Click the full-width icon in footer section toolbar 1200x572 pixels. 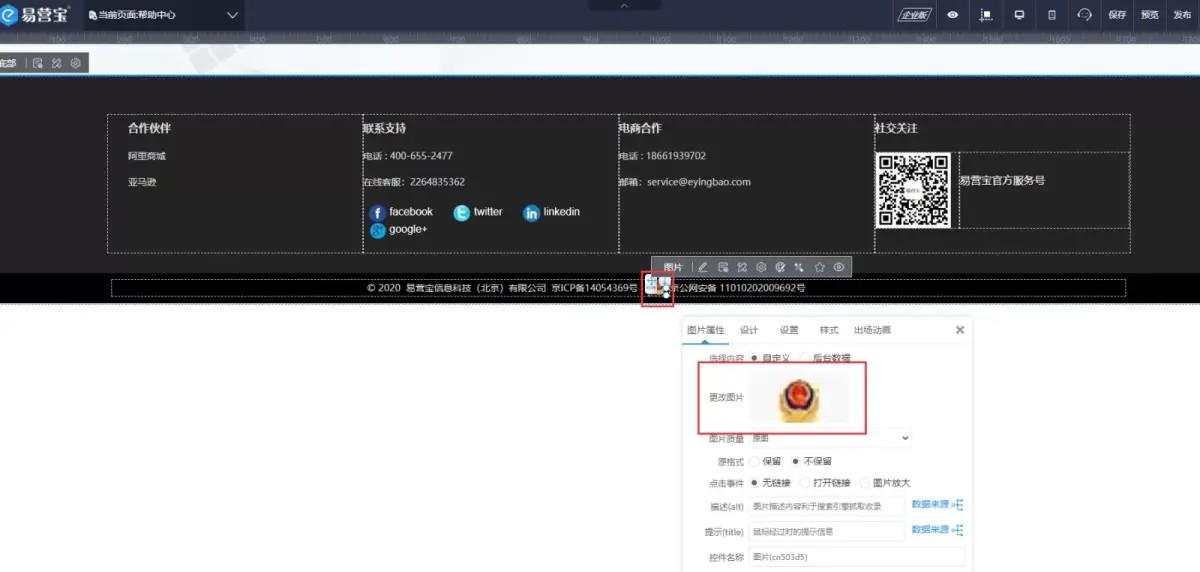56,63
